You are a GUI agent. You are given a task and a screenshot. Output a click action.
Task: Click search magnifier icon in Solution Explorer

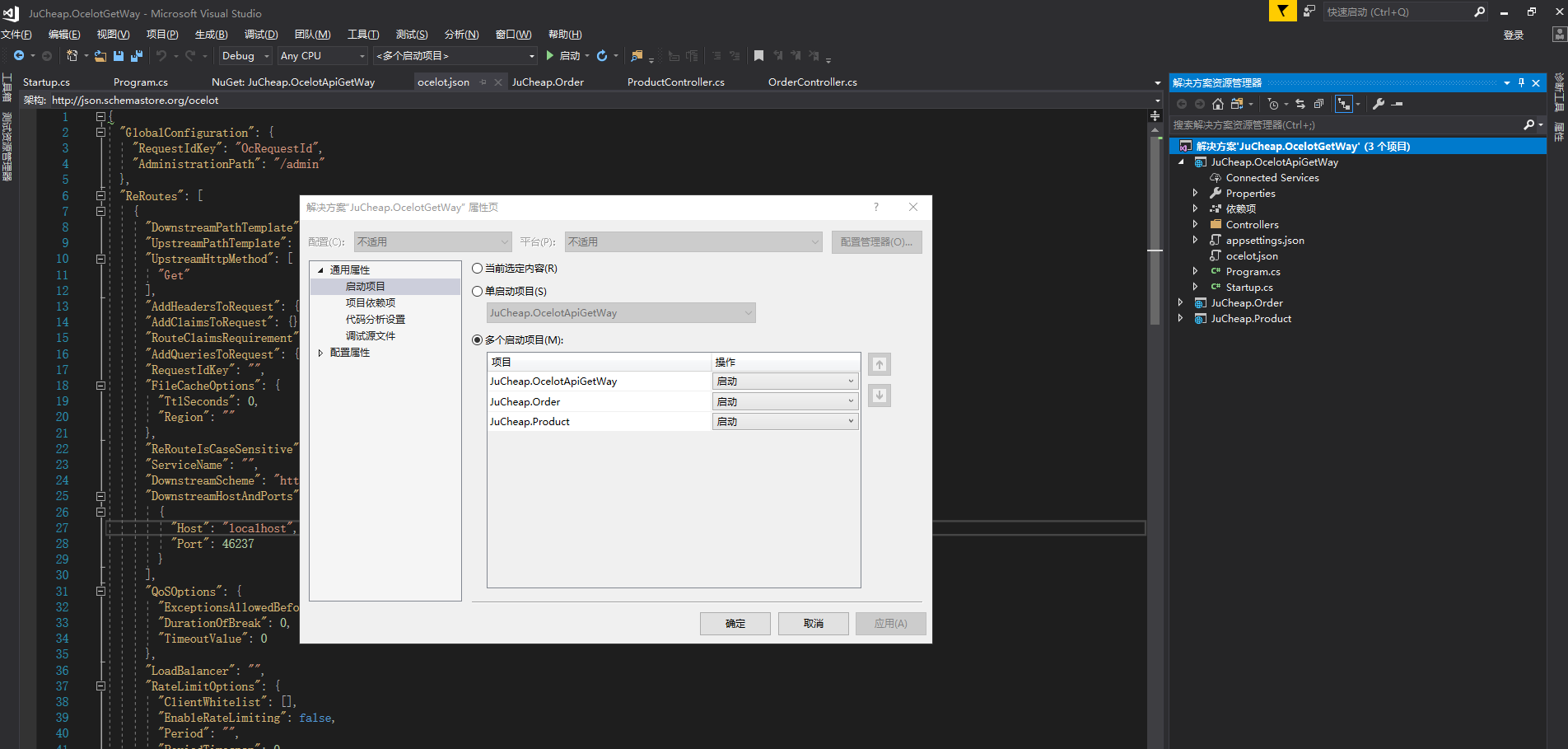[1528, 125]
